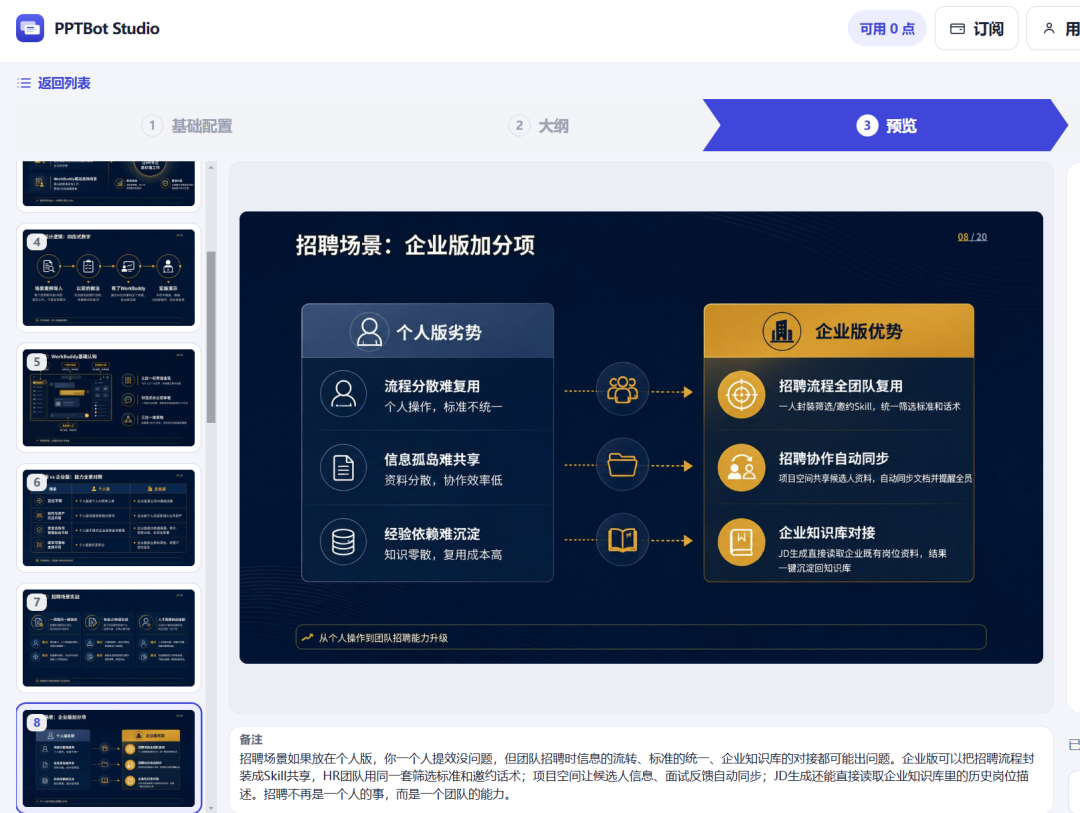Click the sync people icon beside 招聘协作自动同步
The height and width of the screenshot is (813, 1080).
point(741,468)
